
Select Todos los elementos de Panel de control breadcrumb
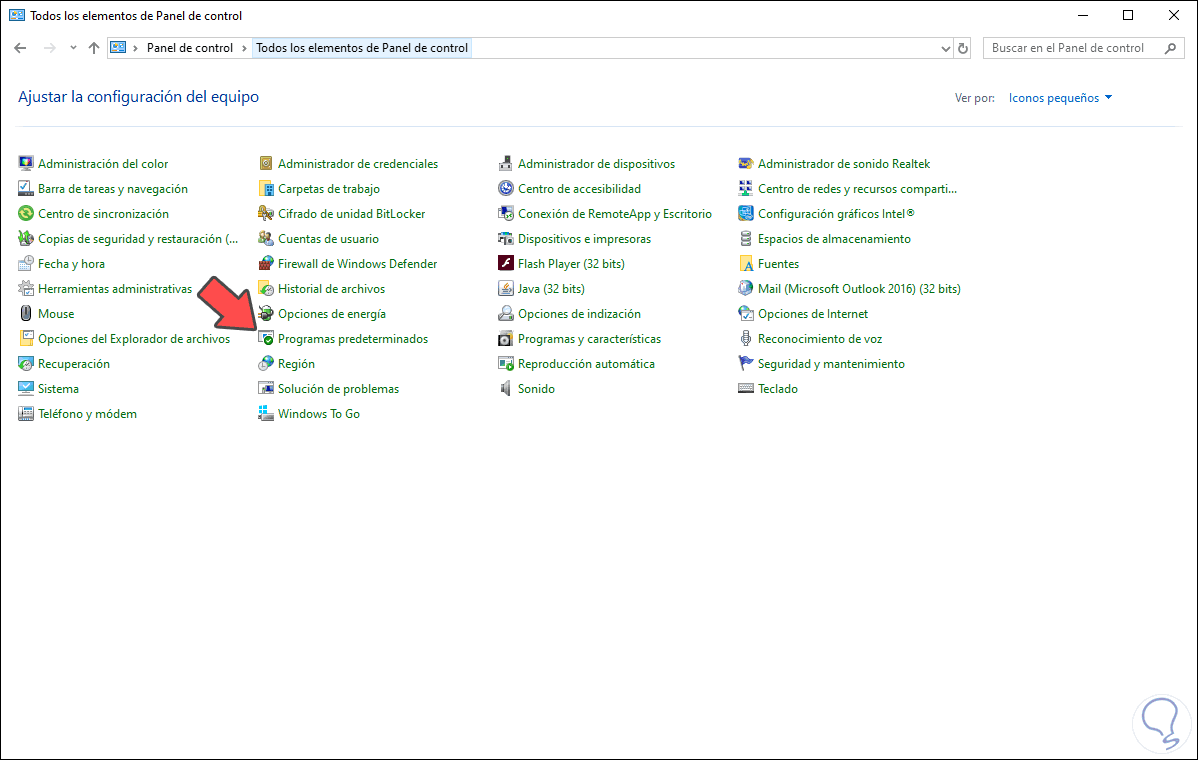pos(362,48)
